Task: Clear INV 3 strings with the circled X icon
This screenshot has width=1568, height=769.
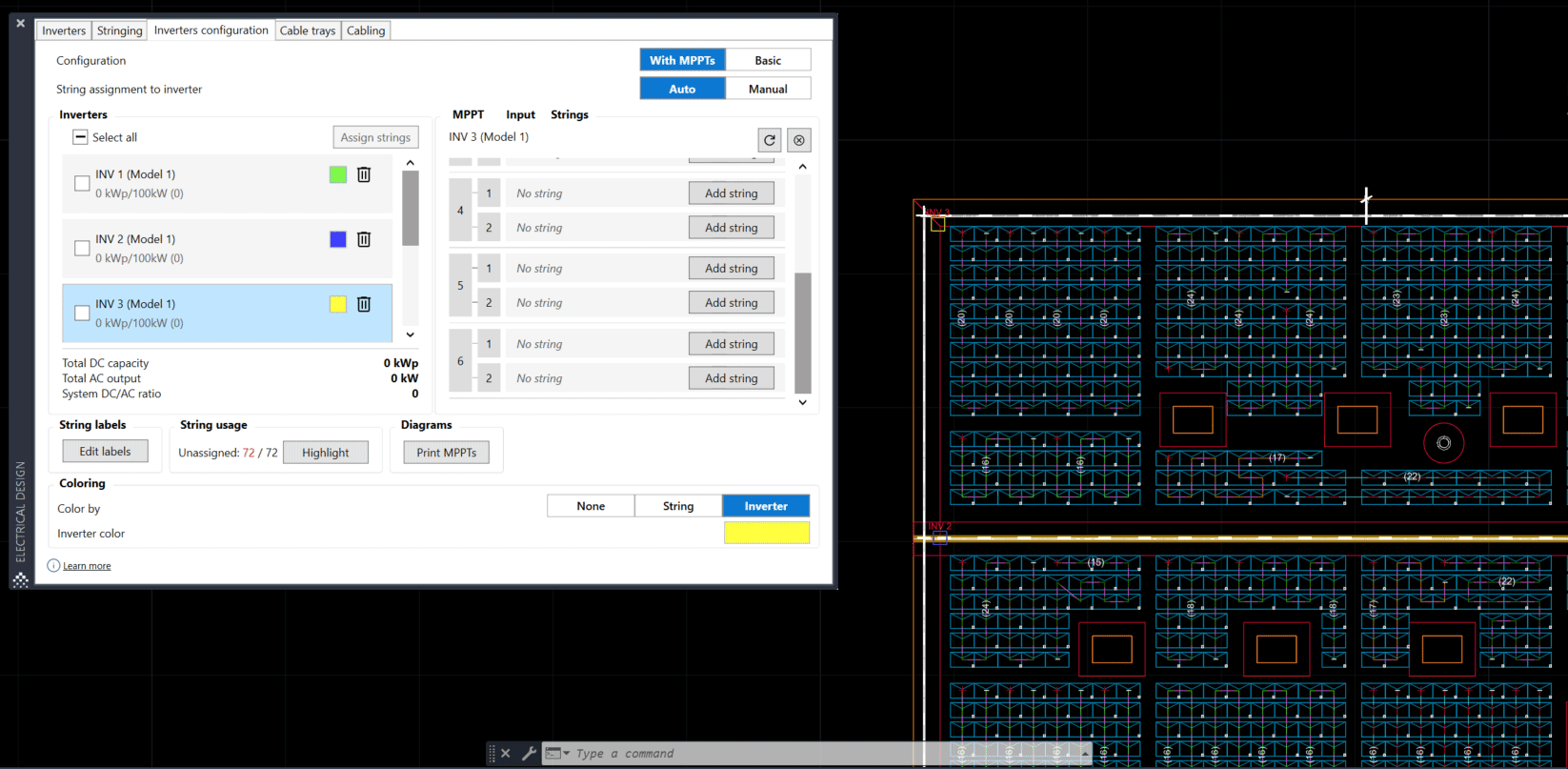Action: [x=799, y=140]
